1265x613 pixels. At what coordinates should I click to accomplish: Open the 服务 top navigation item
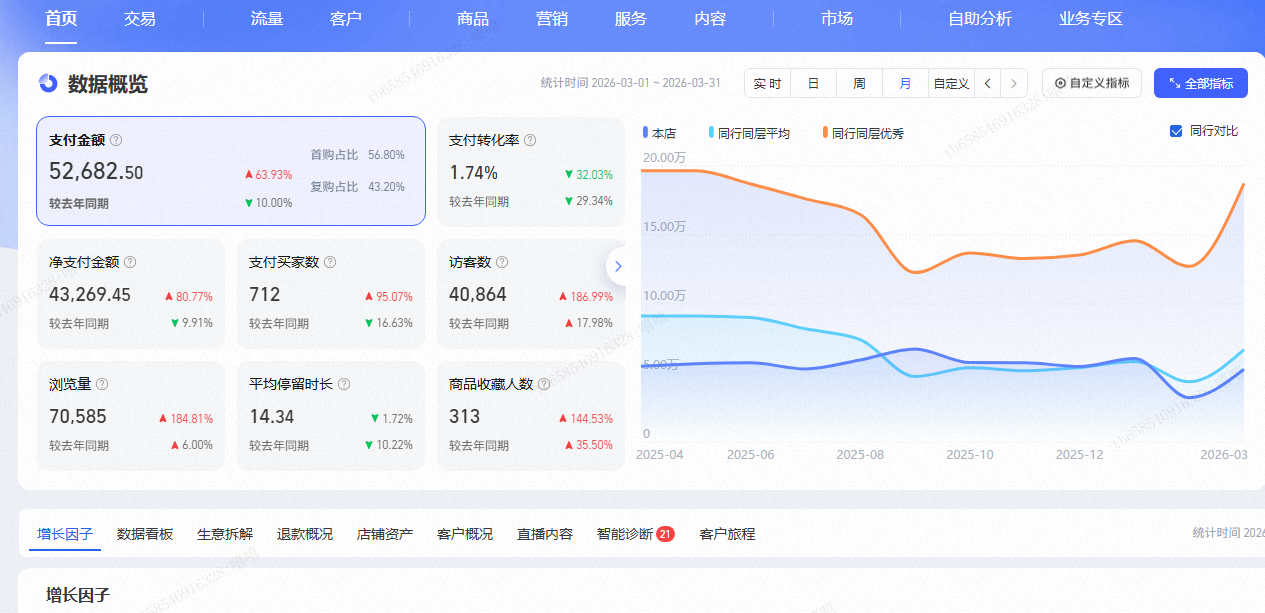(x=631, y=19)
